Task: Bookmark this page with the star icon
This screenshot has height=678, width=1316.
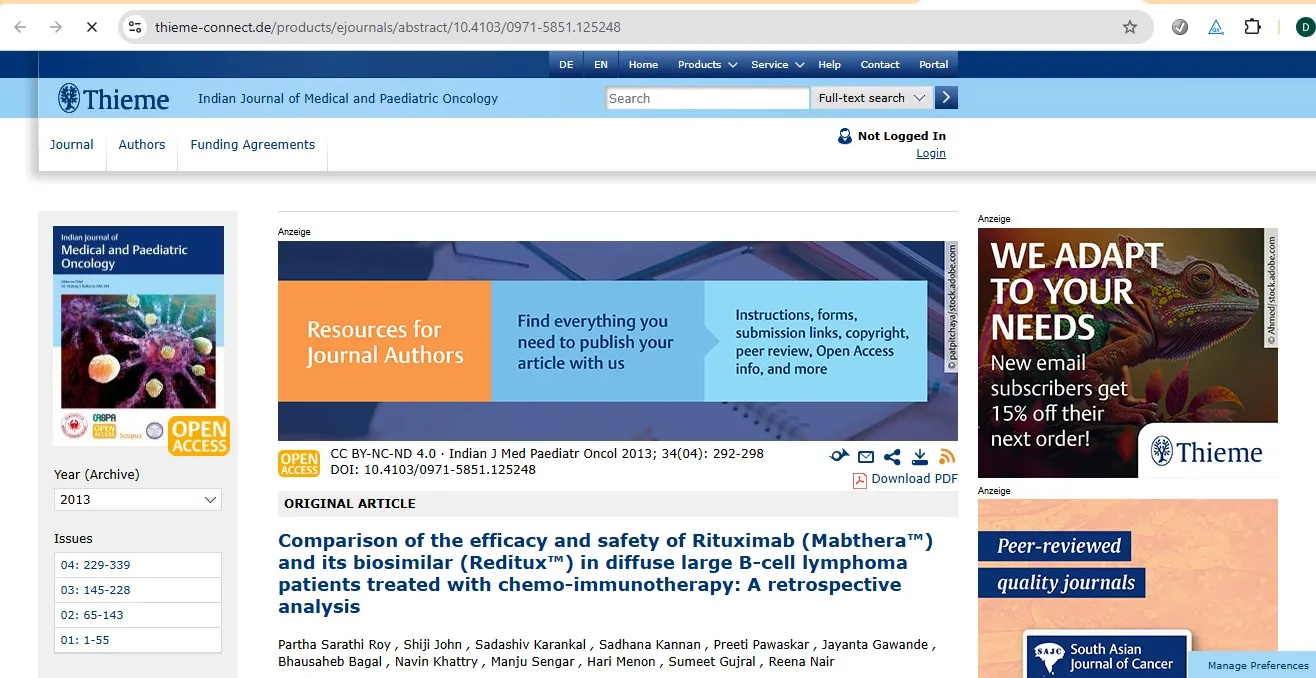Action: tap(1130, 27)
